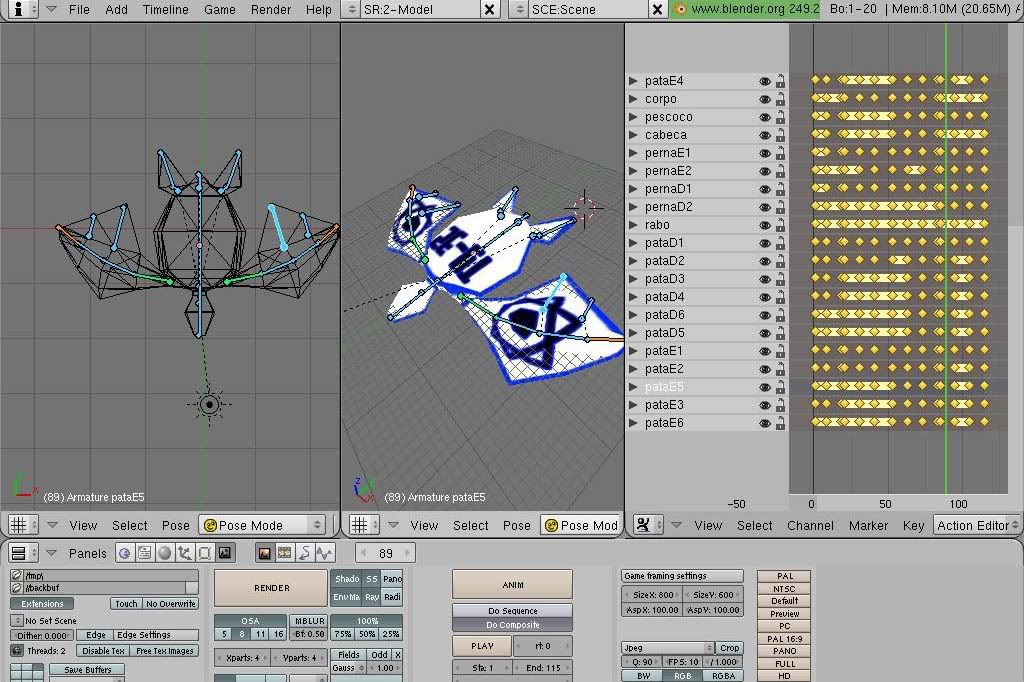Viewport: 1024px width, 682px height.
Task: Toggle the lock icon on pataE5 channel
Action: pyautogui.click(x=780, y=387)
